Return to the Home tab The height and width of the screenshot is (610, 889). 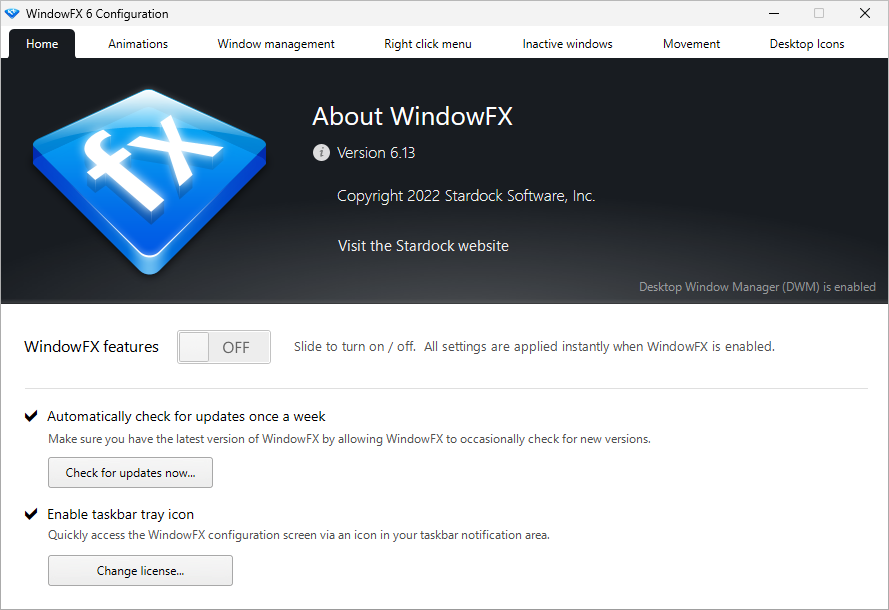click(41, 44)
